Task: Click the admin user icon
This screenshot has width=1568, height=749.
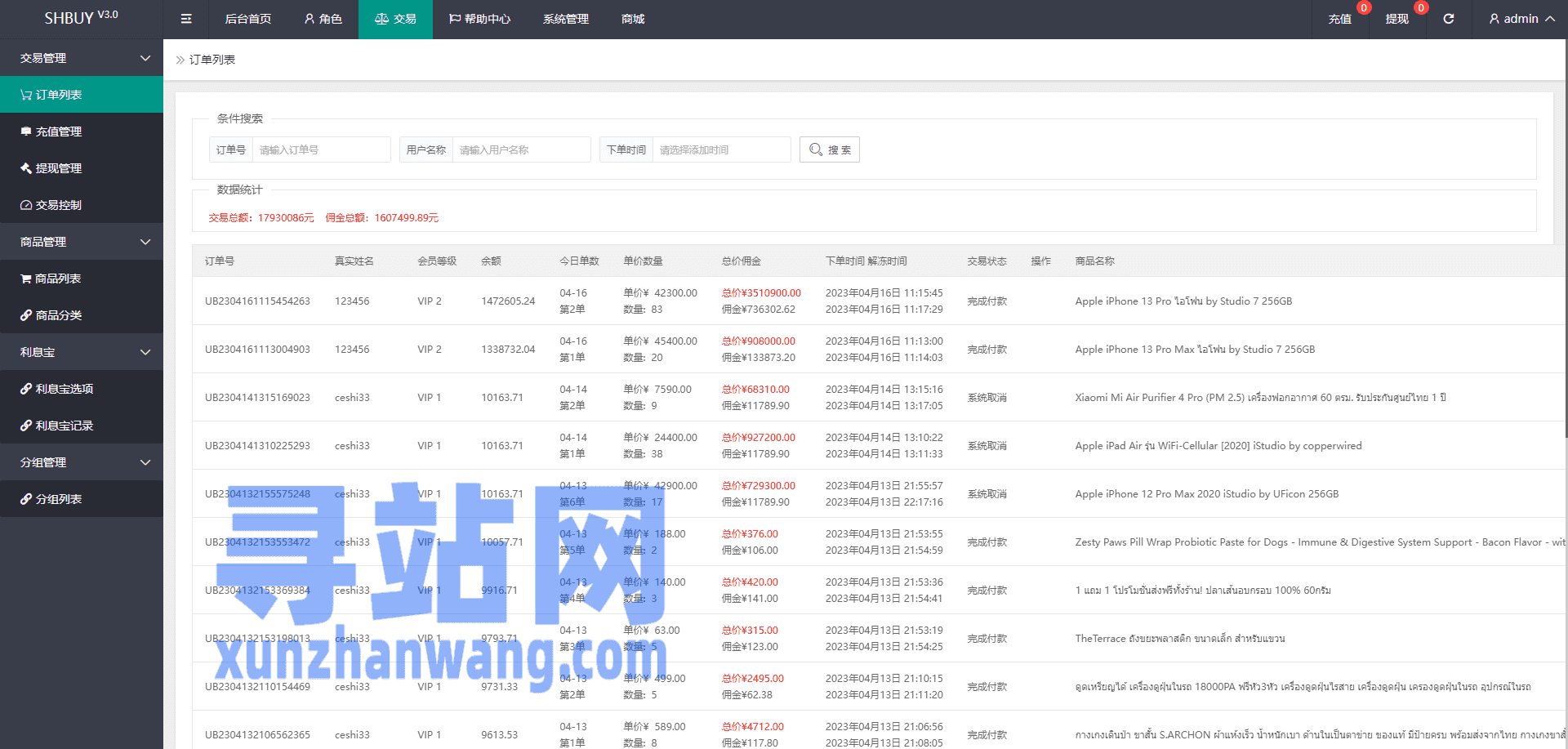Action: (1494, 19)
